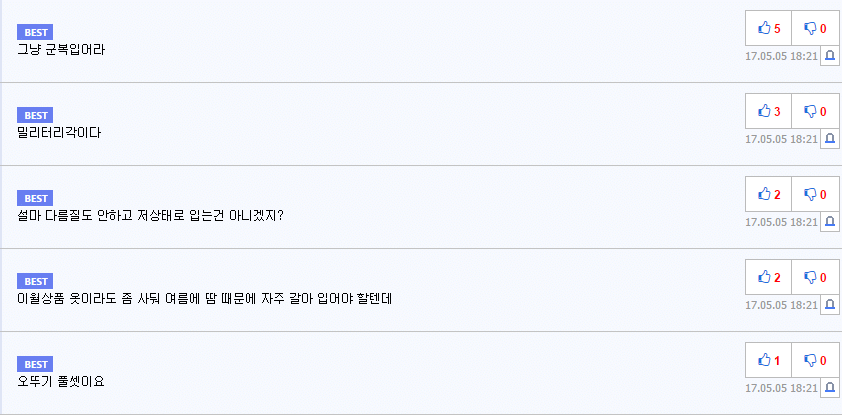
Task: Click BEST badge above '밀리터리각이다'
Action: coord(35,115)
